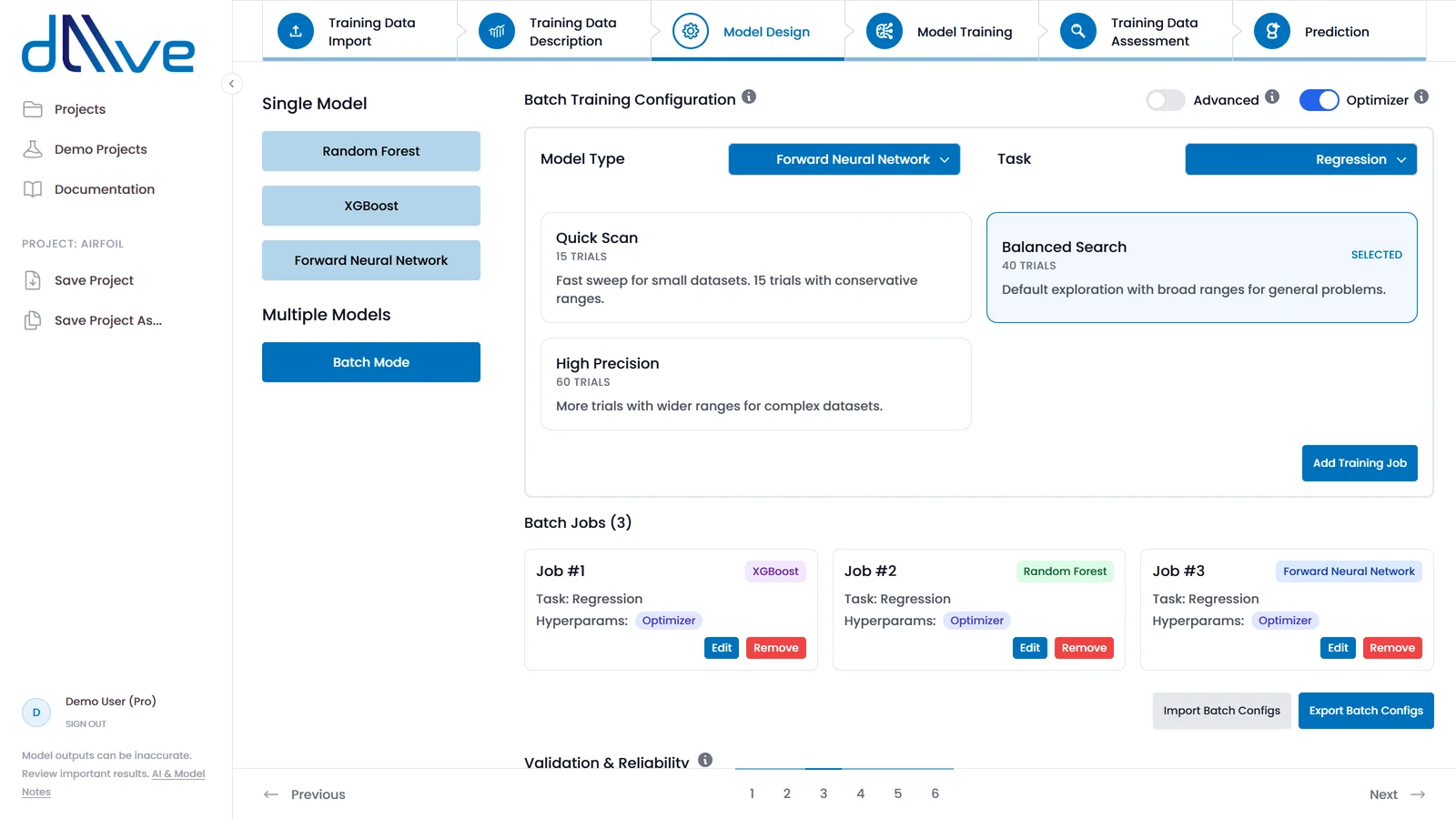Click the Save Project As copy icon
Image resolution: width=1456 pixels, height=819 pixels.
pos(33,320)
